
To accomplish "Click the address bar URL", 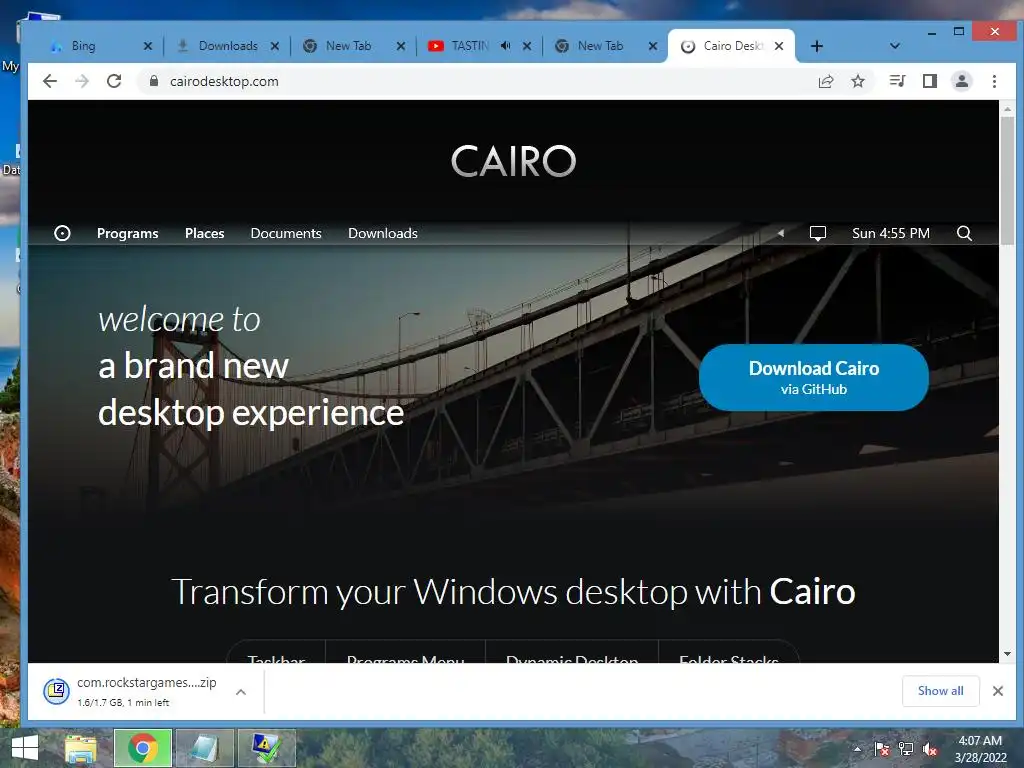I will pyautogui.click(x=224, y=81).
